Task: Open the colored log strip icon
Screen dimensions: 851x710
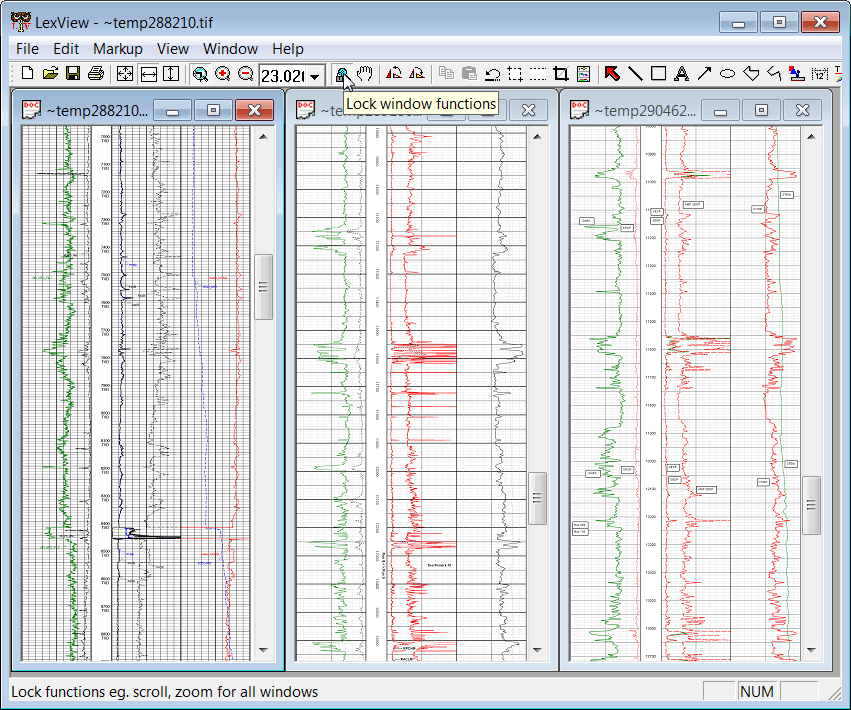Action: (583, 74)
